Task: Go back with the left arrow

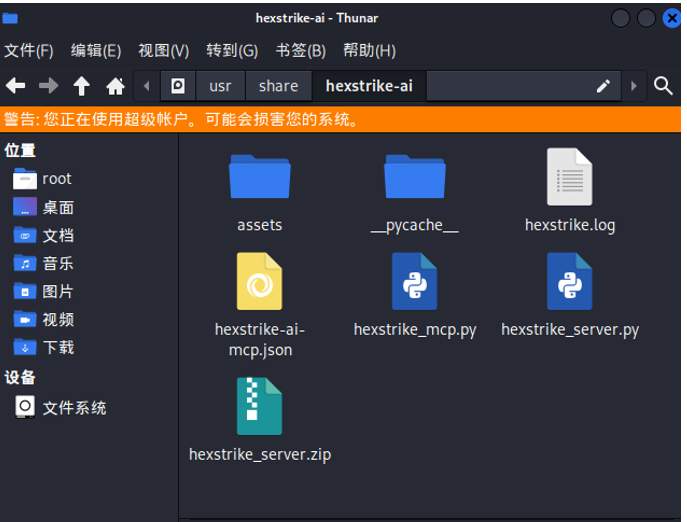Action: pyautogui.click(x=15, y=85)
